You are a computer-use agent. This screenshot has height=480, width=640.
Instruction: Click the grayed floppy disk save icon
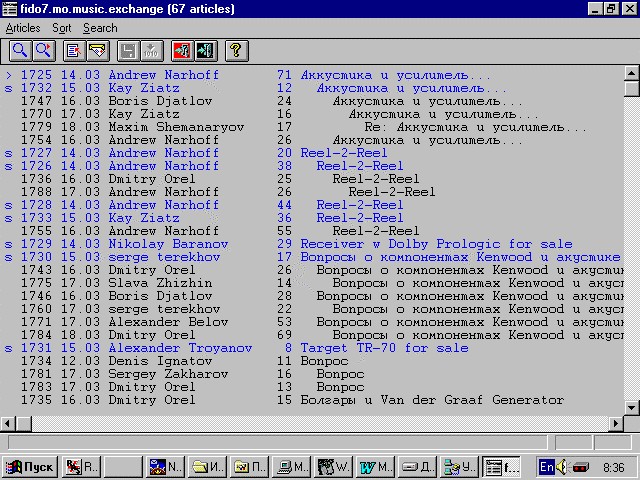pos(127,50)
